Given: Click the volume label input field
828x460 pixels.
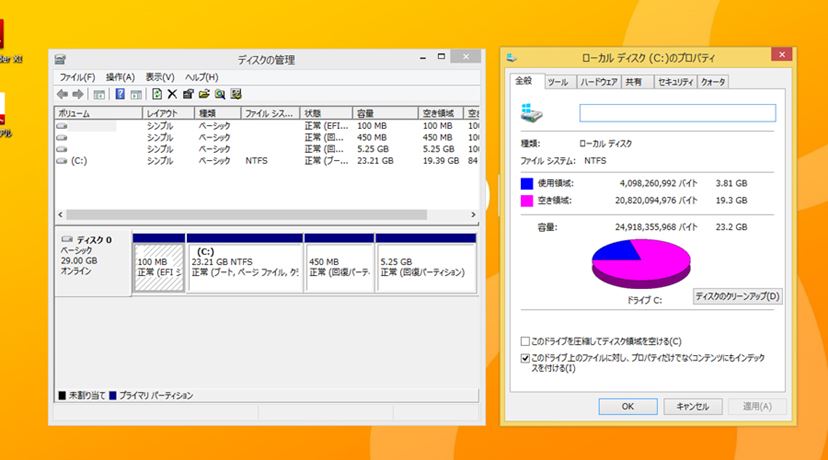Looking at the screenshot, I should tap(678, 113).
